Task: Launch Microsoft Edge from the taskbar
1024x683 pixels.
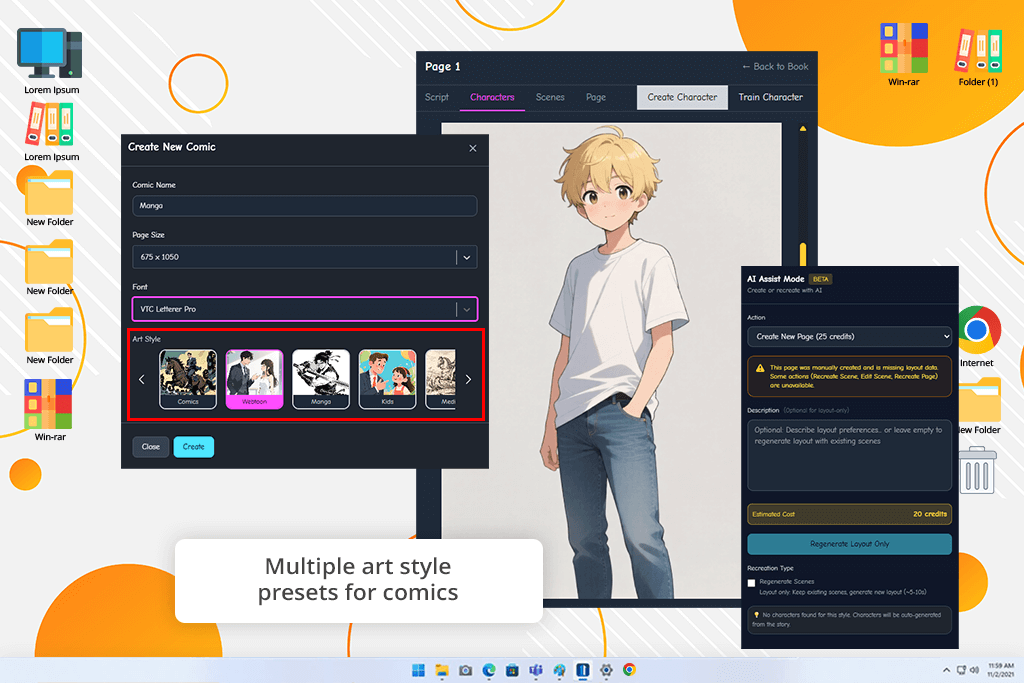Action: [x=489, y=670]
